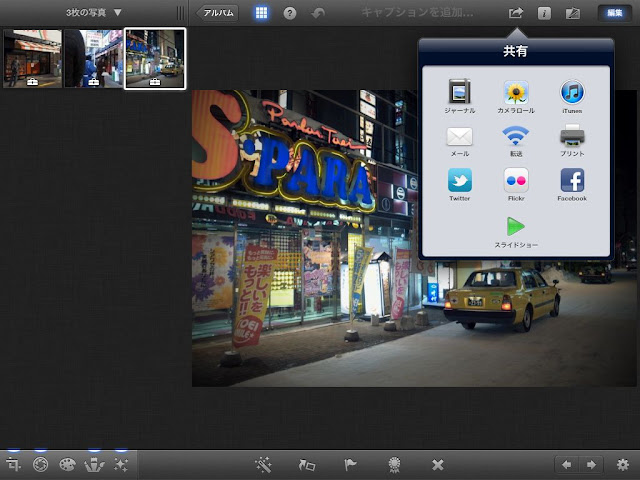Tap the blue Edit button
This screenshot has width=640, height=480.
[x=614, y=13]
